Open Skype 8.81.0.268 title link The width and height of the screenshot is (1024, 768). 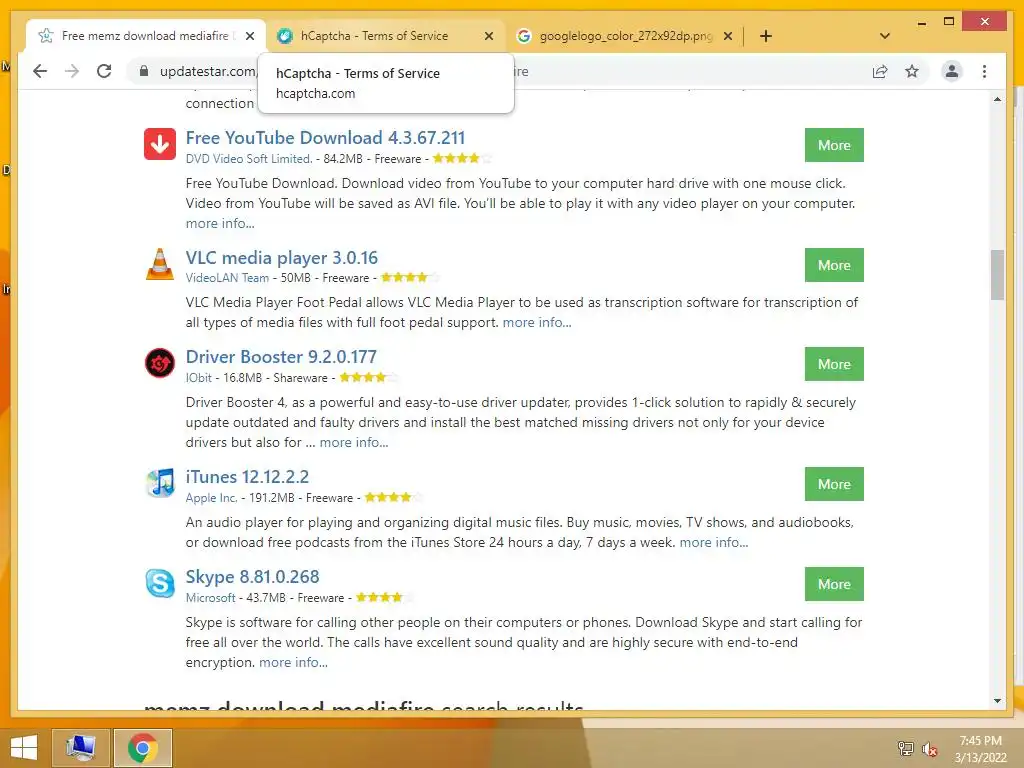(x=252, y=577)
